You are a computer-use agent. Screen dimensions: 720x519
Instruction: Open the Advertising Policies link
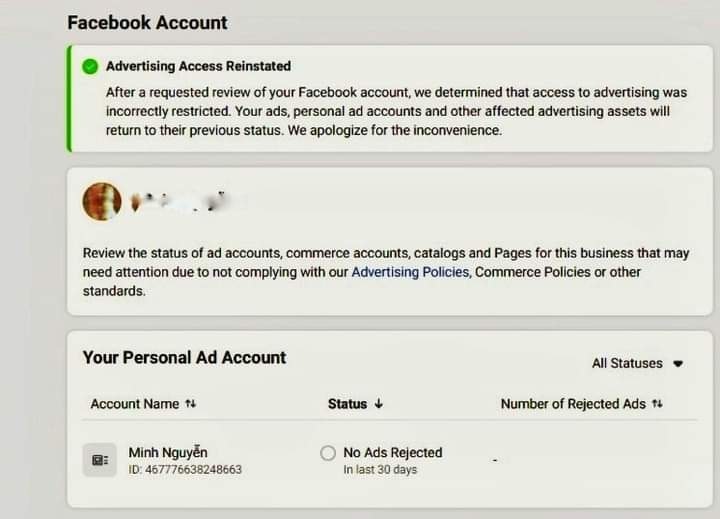(x=410, y=272)
